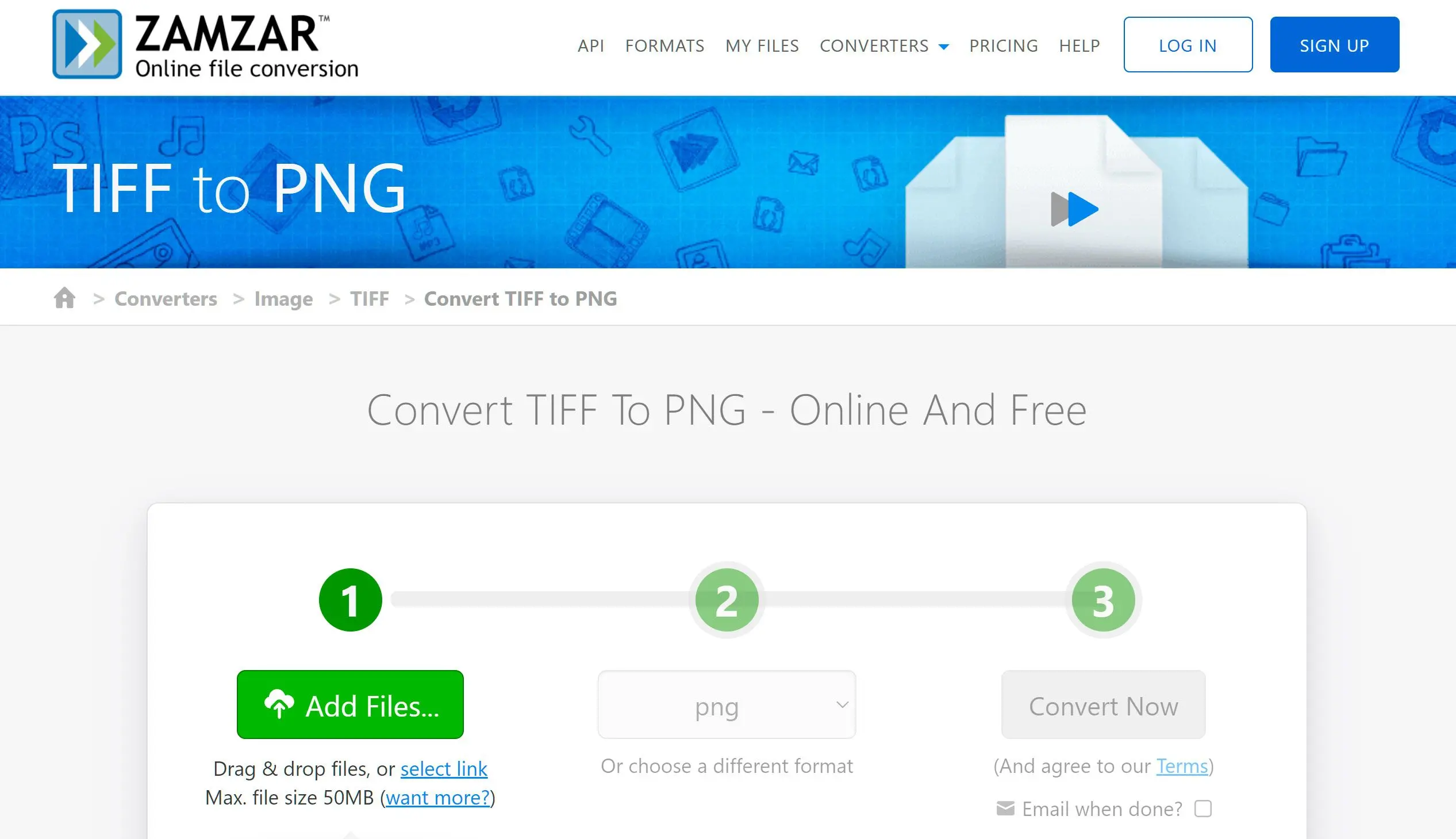Click the forward arrow icon in banner
Image resolution: width=1456 pixels, height=839 pixels.
pyautogui.click(x=1074, y=208)
